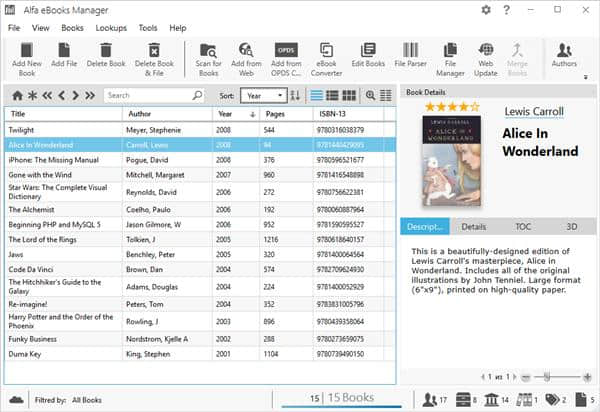
Task: Click the home navigation icon
Action: (x=16, y=95)
